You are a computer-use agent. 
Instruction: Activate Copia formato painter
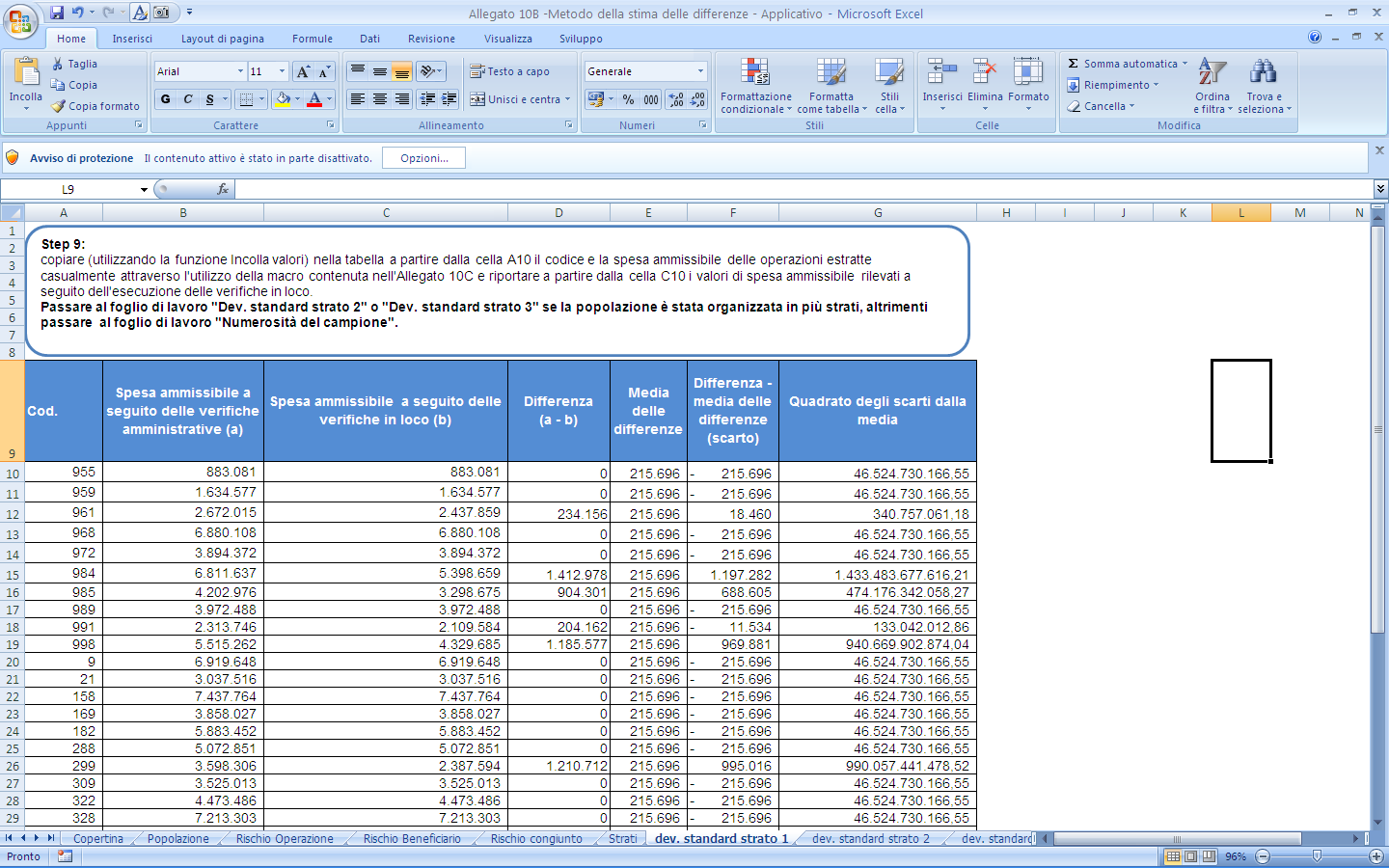point(95,106)
